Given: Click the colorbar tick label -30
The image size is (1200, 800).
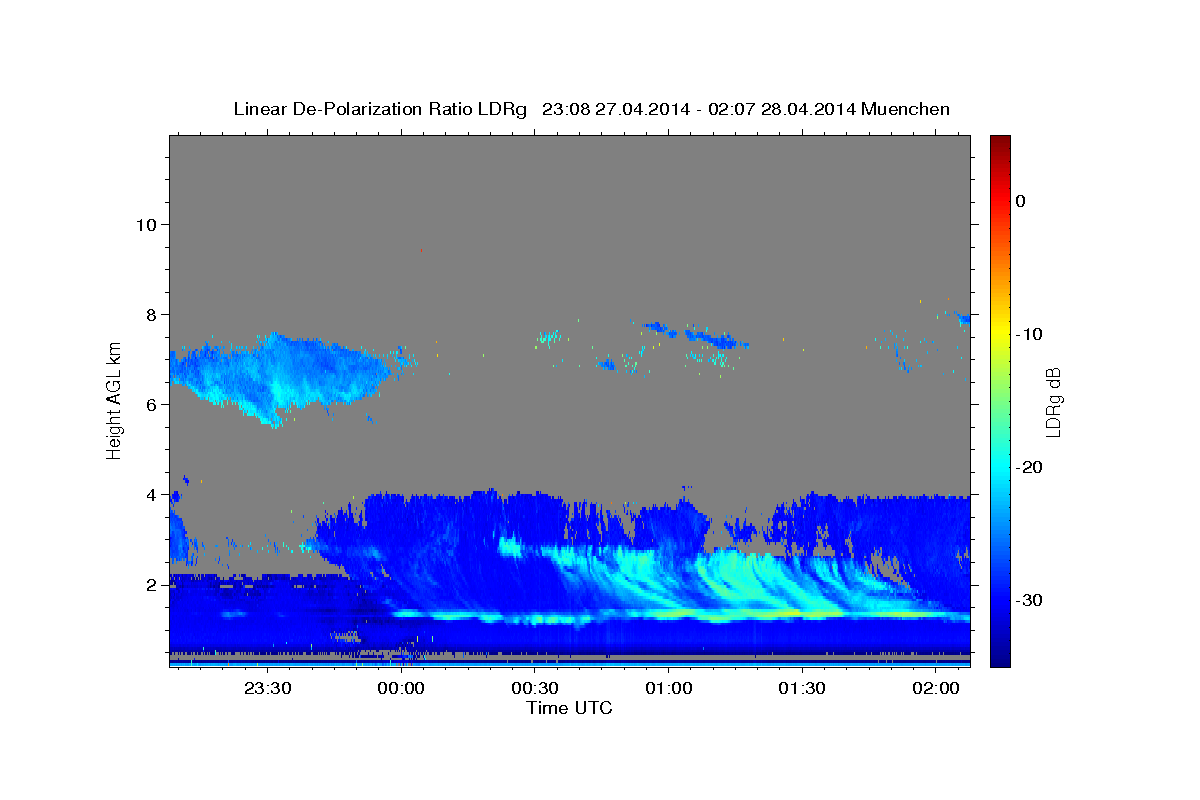Looking at the screenshot, I should pos(1029,600).
